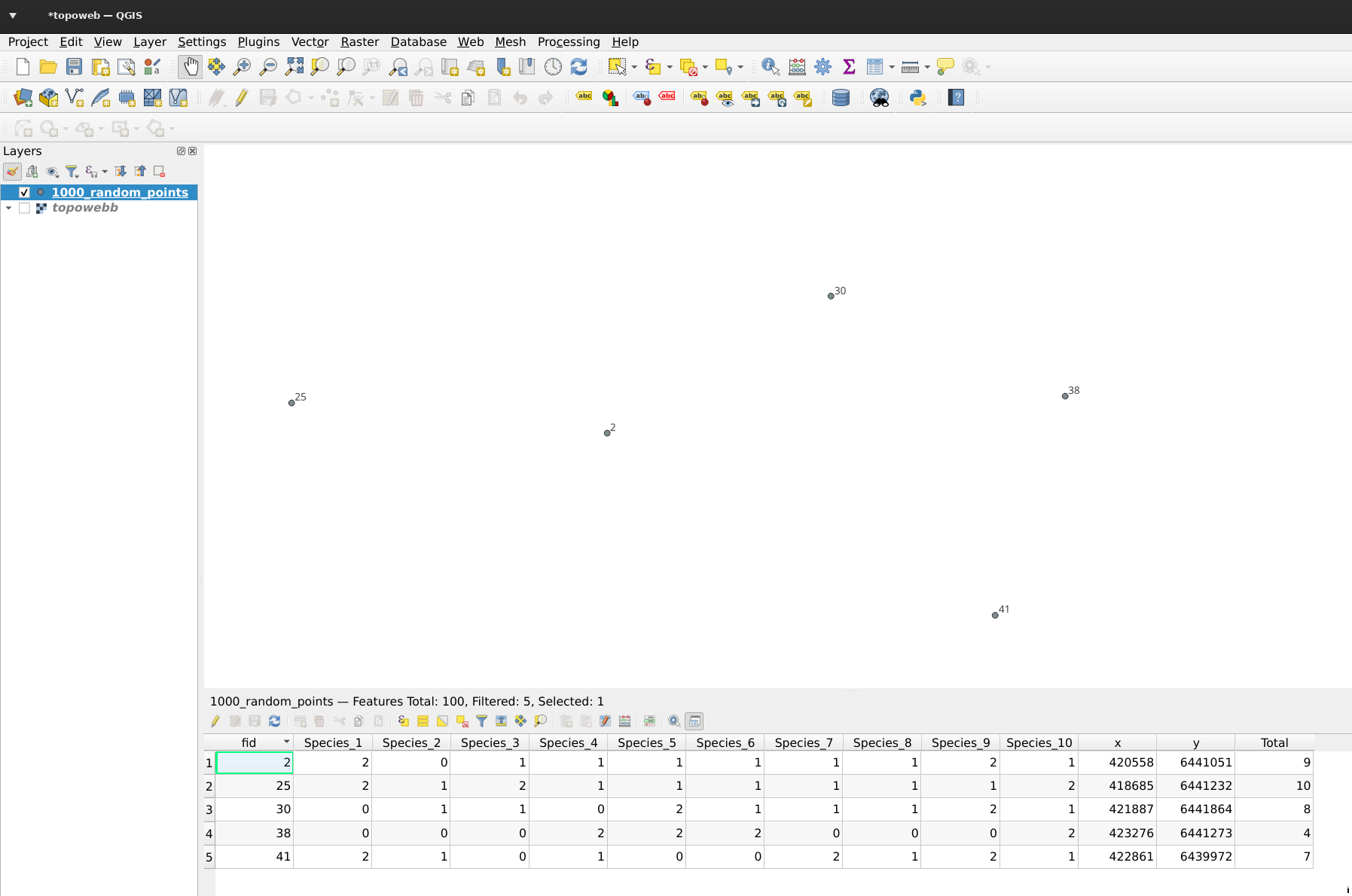The image size is (1352, 896).
Task: Open the Python Console icon
Action: pos(917,98)
